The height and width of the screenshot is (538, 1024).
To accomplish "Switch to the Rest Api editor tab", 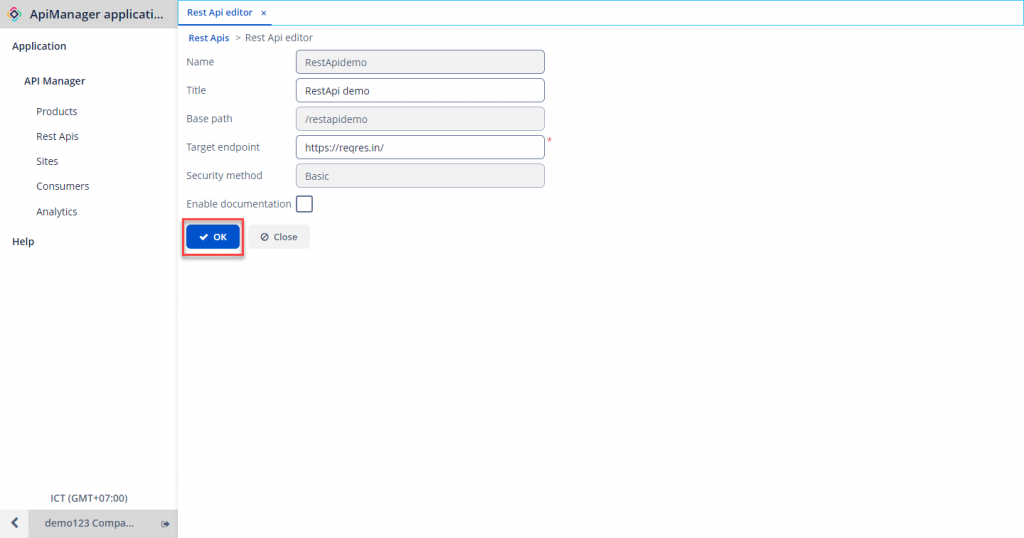I will (x=219, y=13).
